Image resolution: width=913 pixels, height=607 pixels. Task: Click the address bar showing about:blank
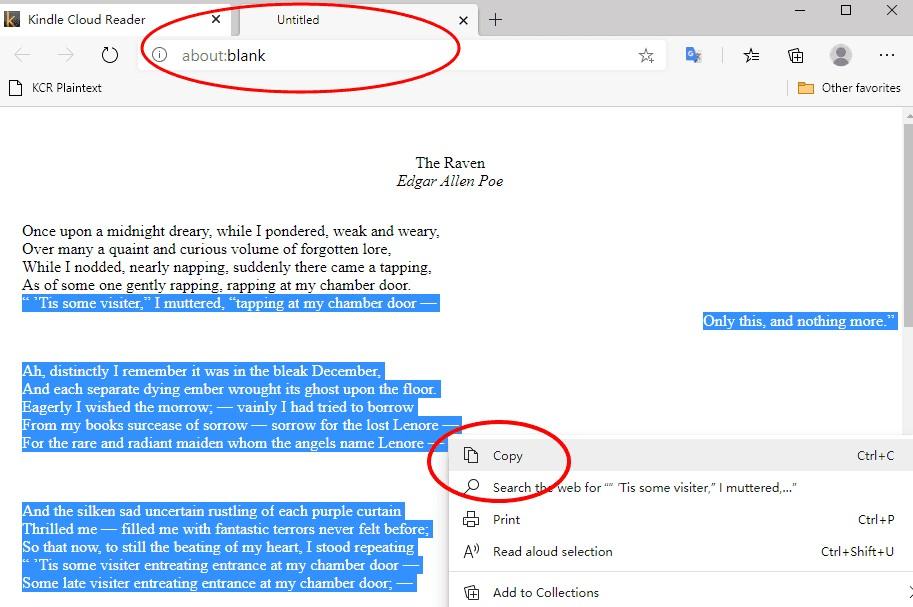[300, 56]
